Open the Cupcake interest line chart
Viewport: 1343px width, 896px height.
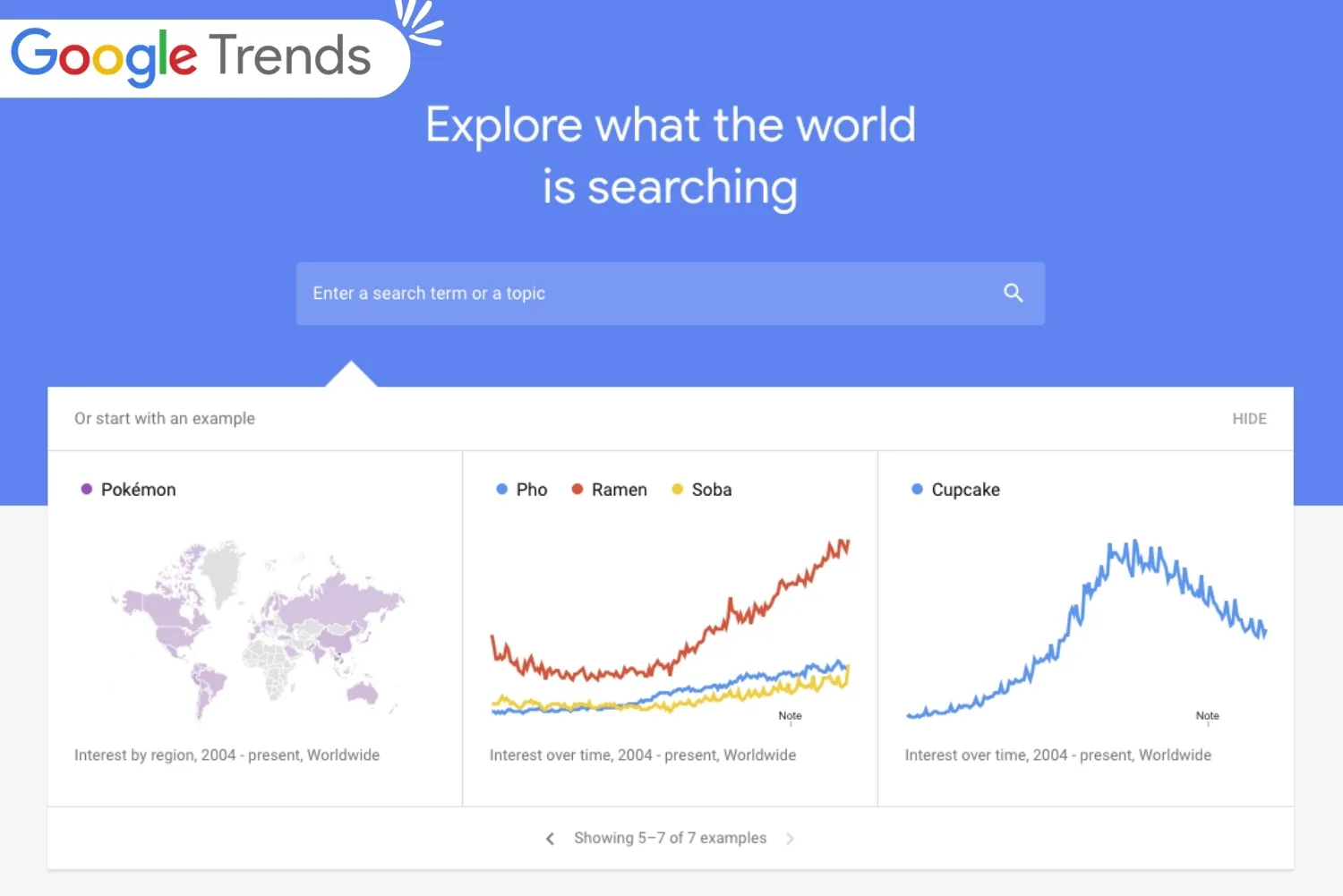tap(1085, 627)
